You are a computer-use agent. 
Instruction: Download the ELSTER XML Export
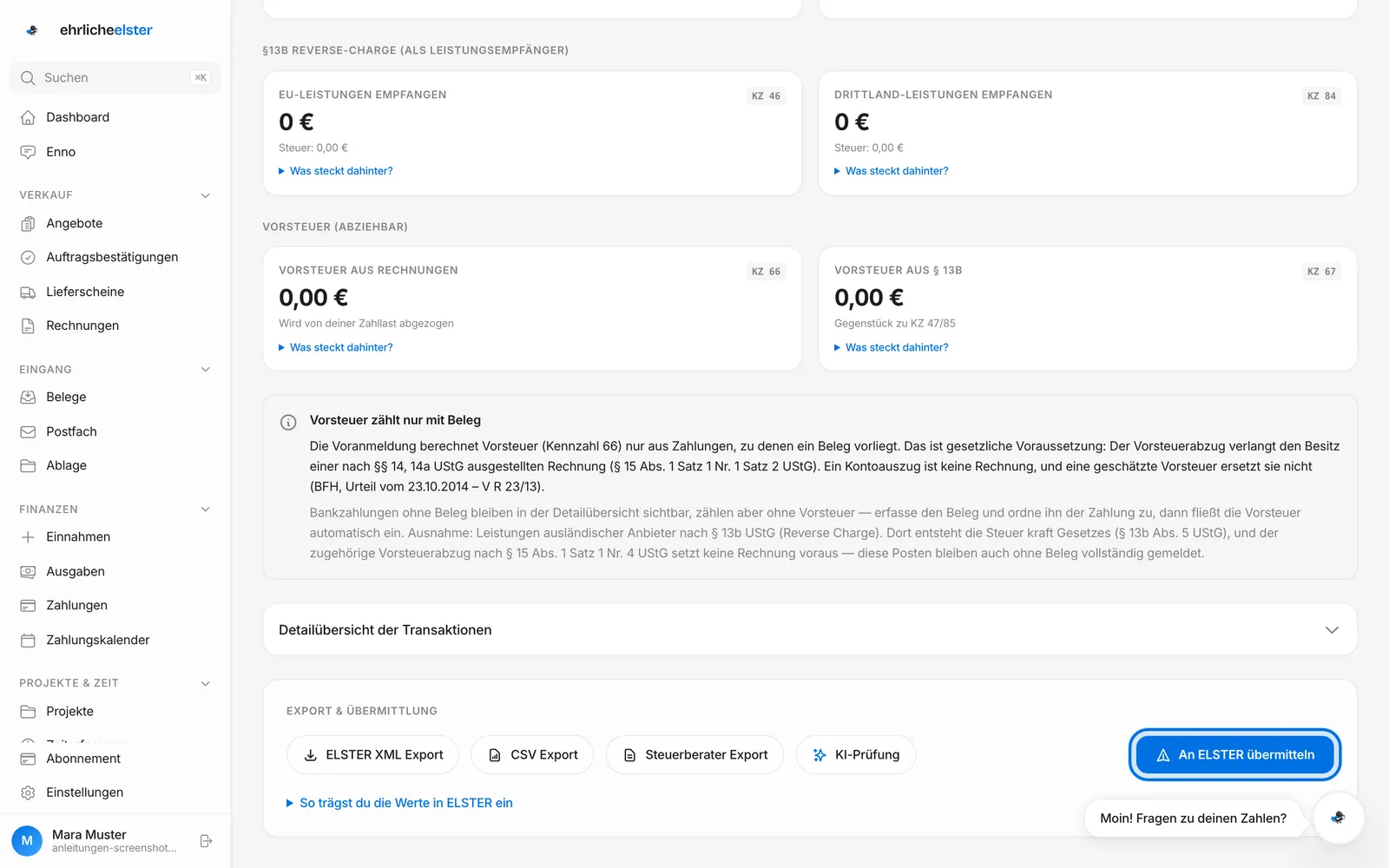click(x=373, y=755)
